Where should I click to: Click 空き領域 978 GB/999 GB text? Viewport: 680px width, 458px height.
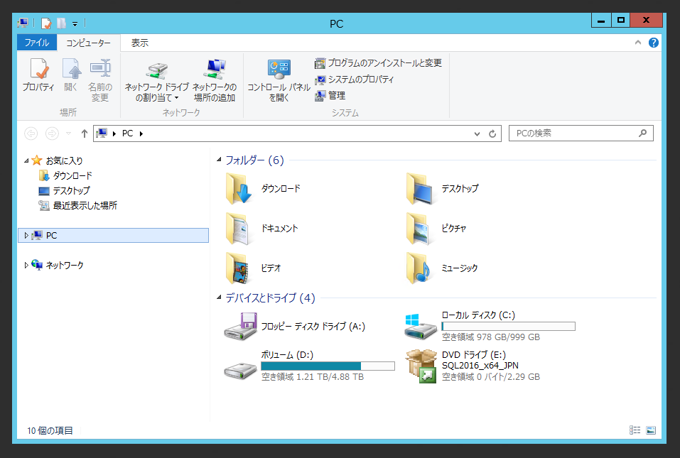click(491, 337)
